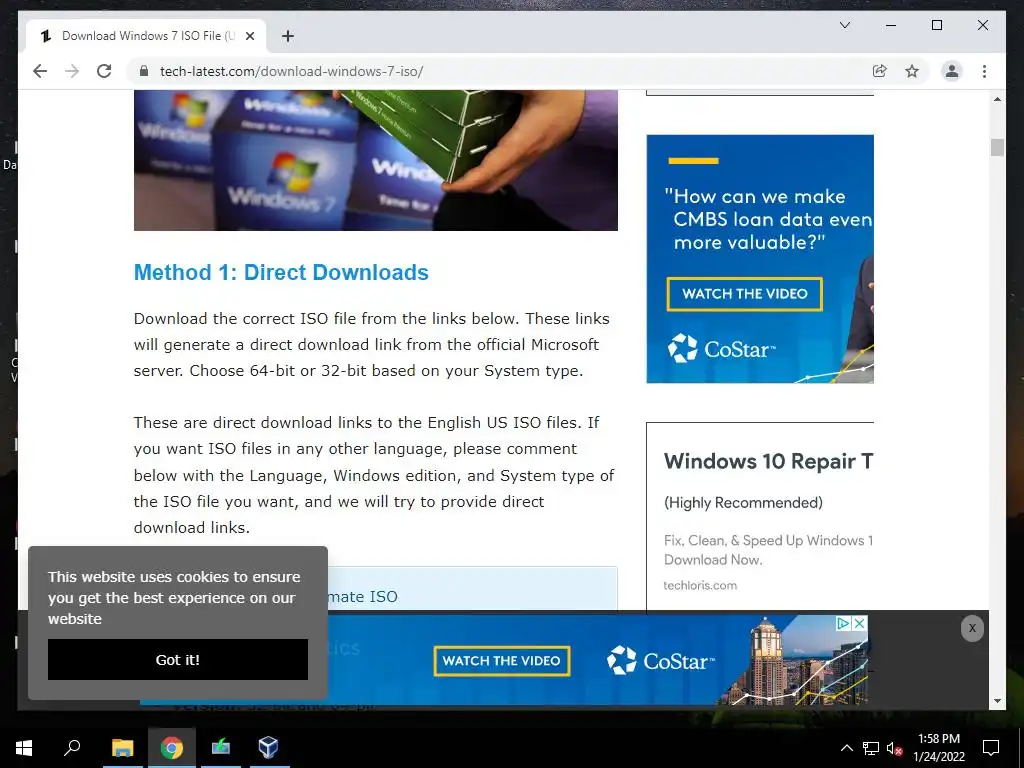Open the green arrow app in taskbar
The image size is (1024, 768).
point(220,747)
